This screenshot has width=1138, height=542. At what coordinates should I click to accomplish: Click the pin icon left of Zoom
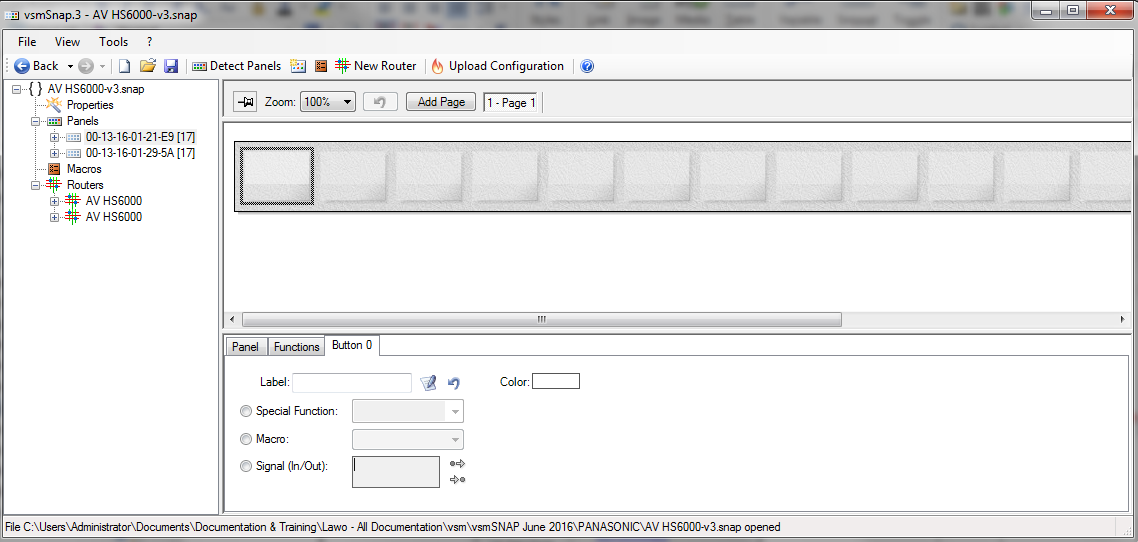tap(245, 102)
